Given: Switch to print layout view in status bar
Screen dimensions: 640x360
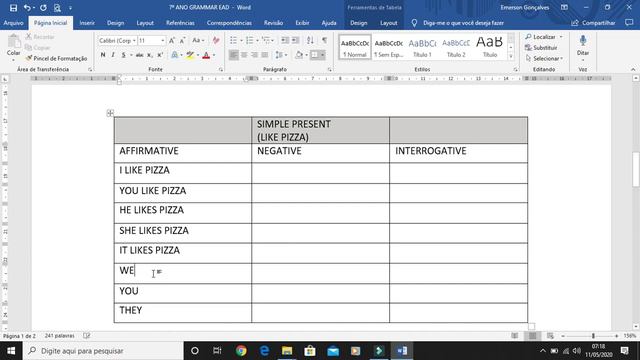Looking at the screenshot, I should pos(532,336).
